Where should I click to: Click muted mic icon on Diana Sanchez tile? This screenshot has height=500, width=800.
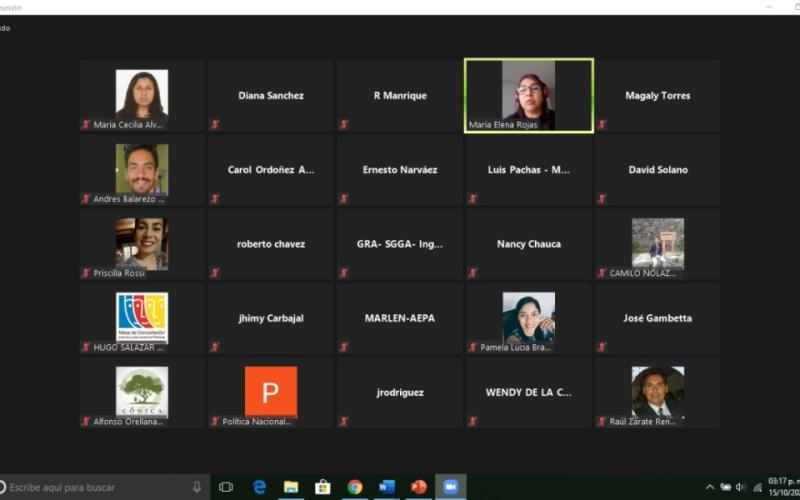(215, 125)
